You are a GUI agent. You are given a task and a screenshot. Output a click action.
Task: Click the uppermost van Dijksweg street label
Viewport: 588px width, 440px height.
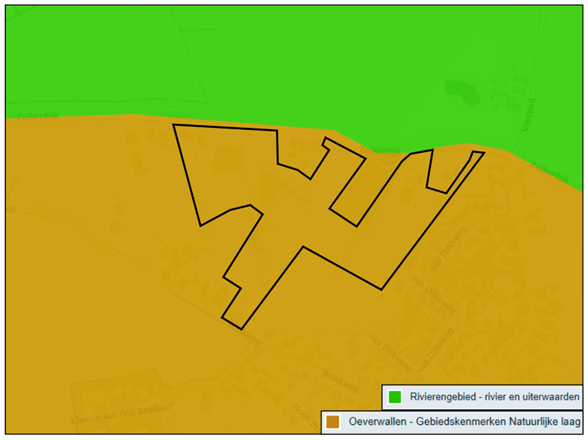click(x=448, y=248)
